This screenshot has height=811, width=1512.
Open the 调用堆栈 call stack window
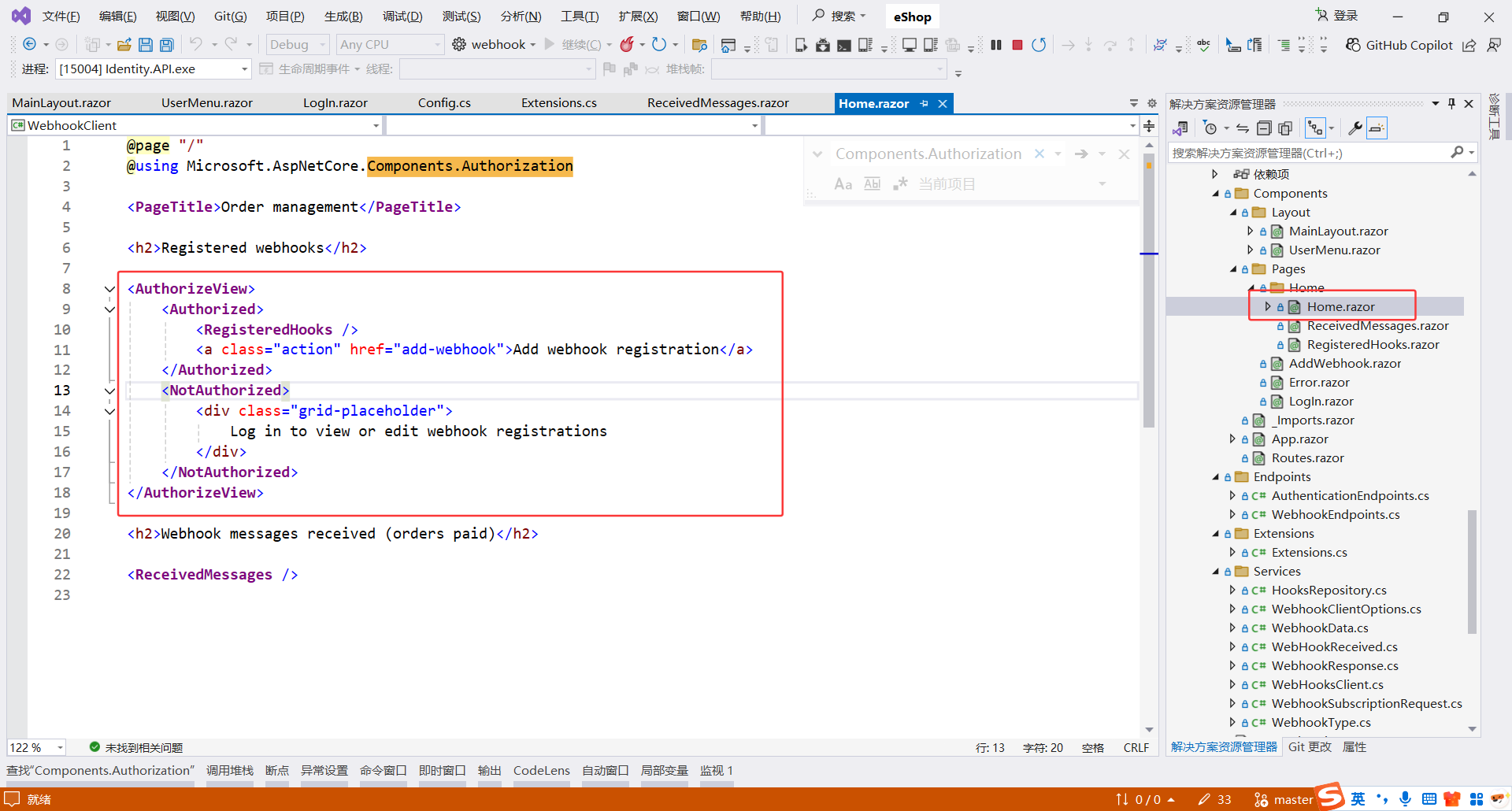(230, 771)
